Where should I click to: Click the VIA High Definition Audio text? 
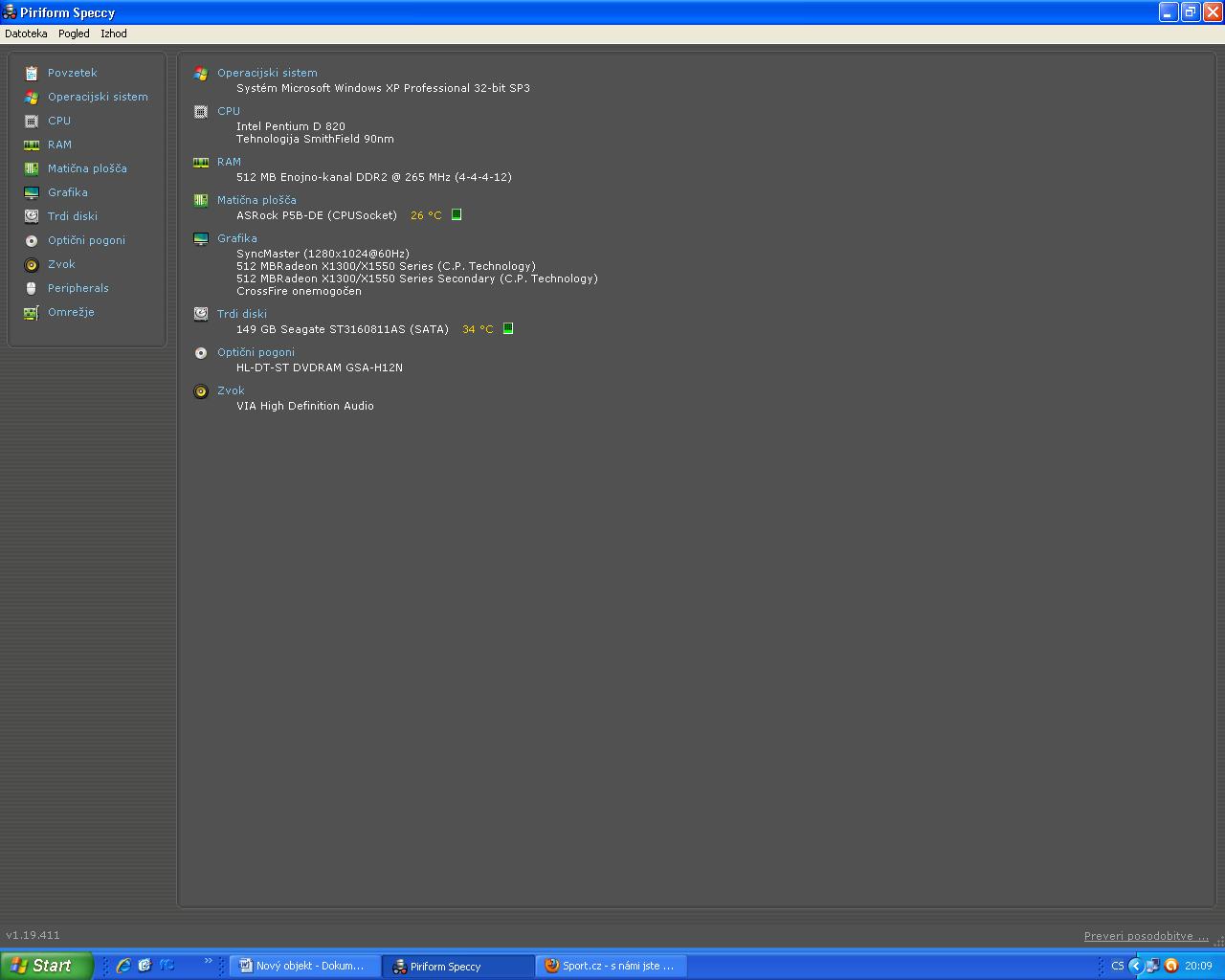305,406
